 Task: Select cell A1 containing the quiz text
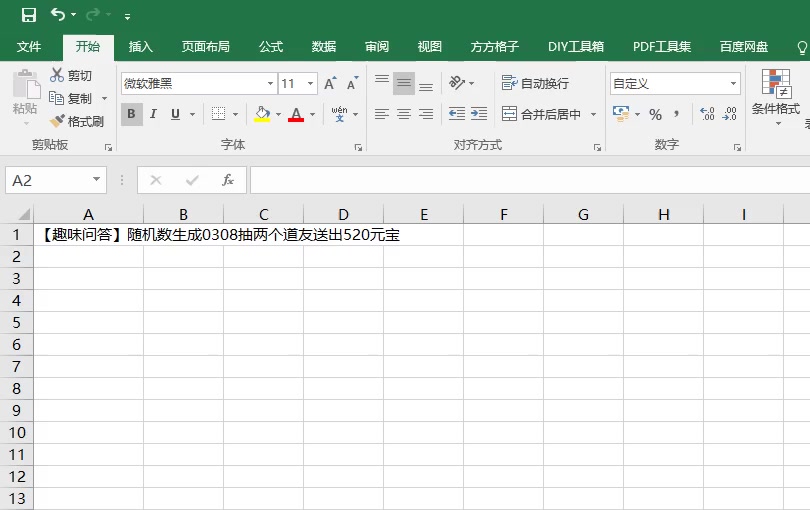(x=88, y=236)
